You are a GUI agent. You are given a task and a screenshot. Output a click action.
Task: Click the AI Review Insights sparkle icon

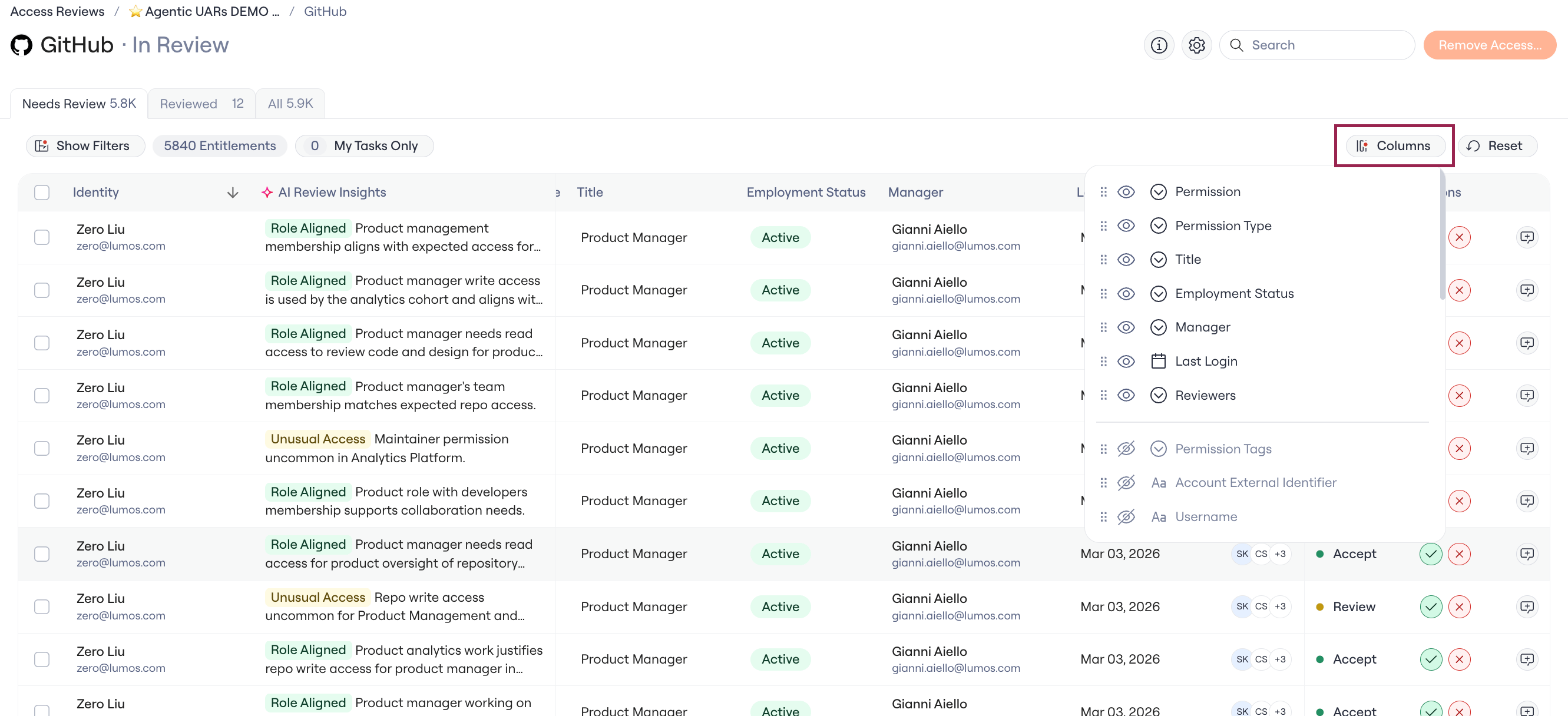[267, 192]
